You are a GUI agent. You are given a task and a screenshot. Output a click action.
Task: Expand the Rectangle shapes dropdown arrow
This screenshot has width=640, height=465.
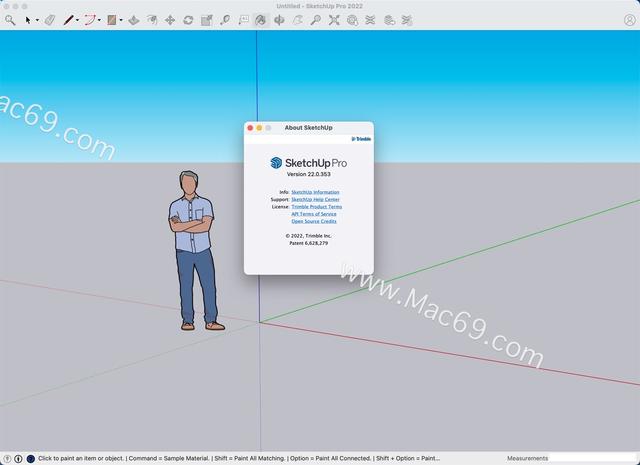tap(121, 20)
